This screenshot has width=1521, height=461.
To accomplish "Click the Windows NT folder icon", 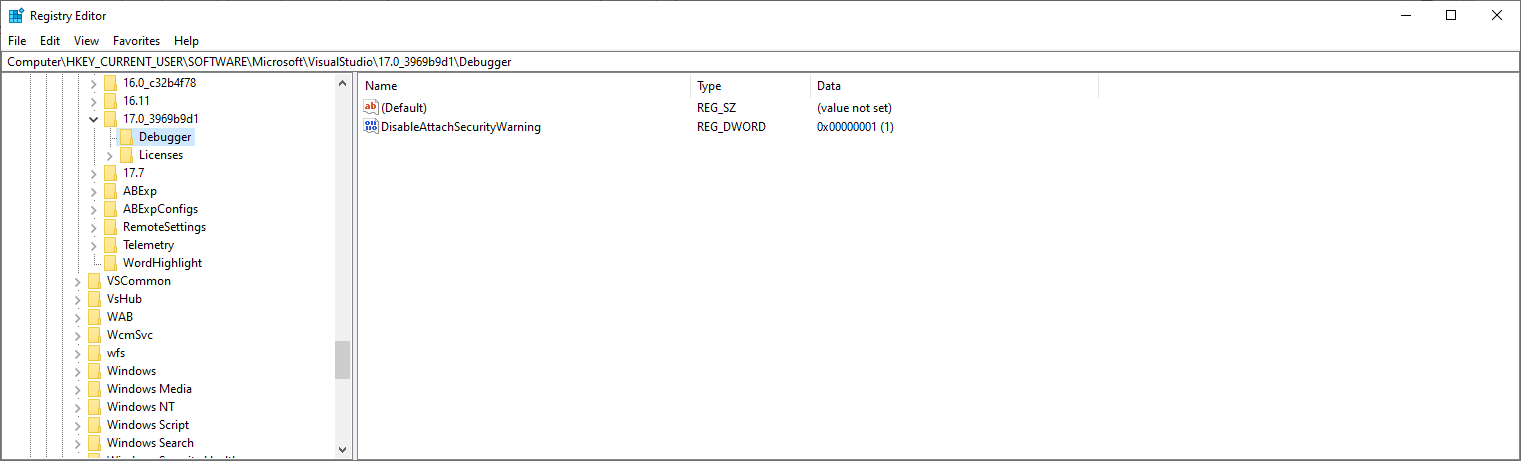I will tap(94, 407).
